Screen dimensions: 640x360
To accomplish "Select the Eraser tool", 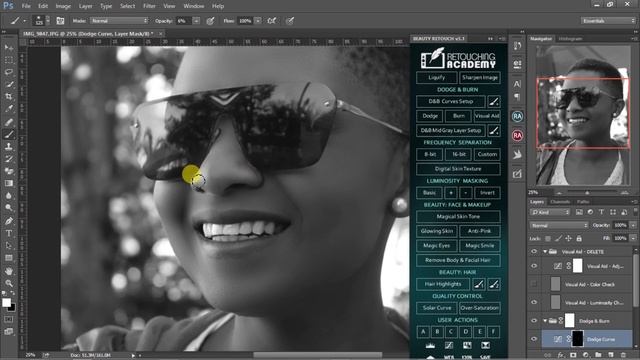I will [x=9, y=171].
